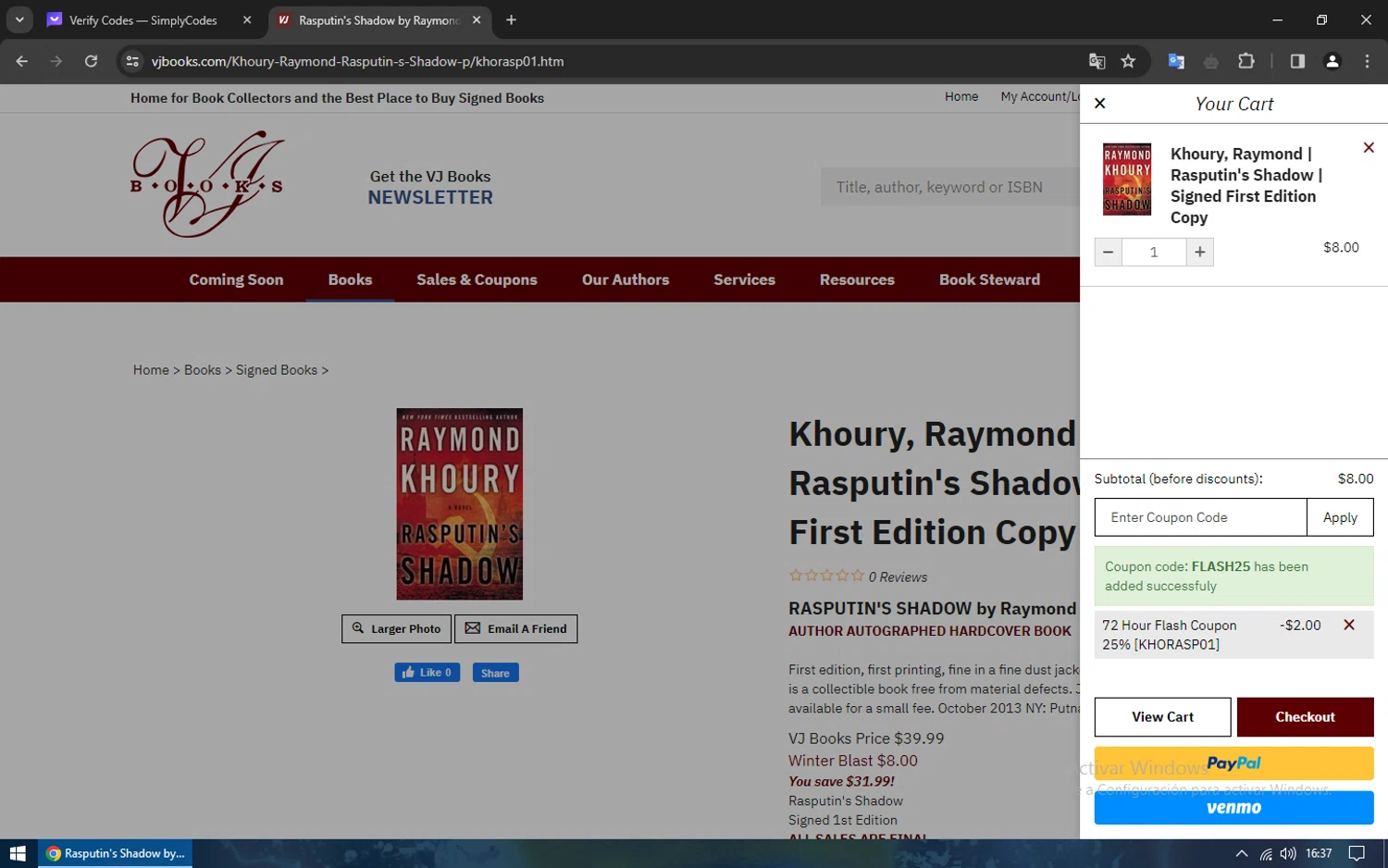Go to Home in the breadcrumb
1388x868 pixels.
tap(151, 370)
